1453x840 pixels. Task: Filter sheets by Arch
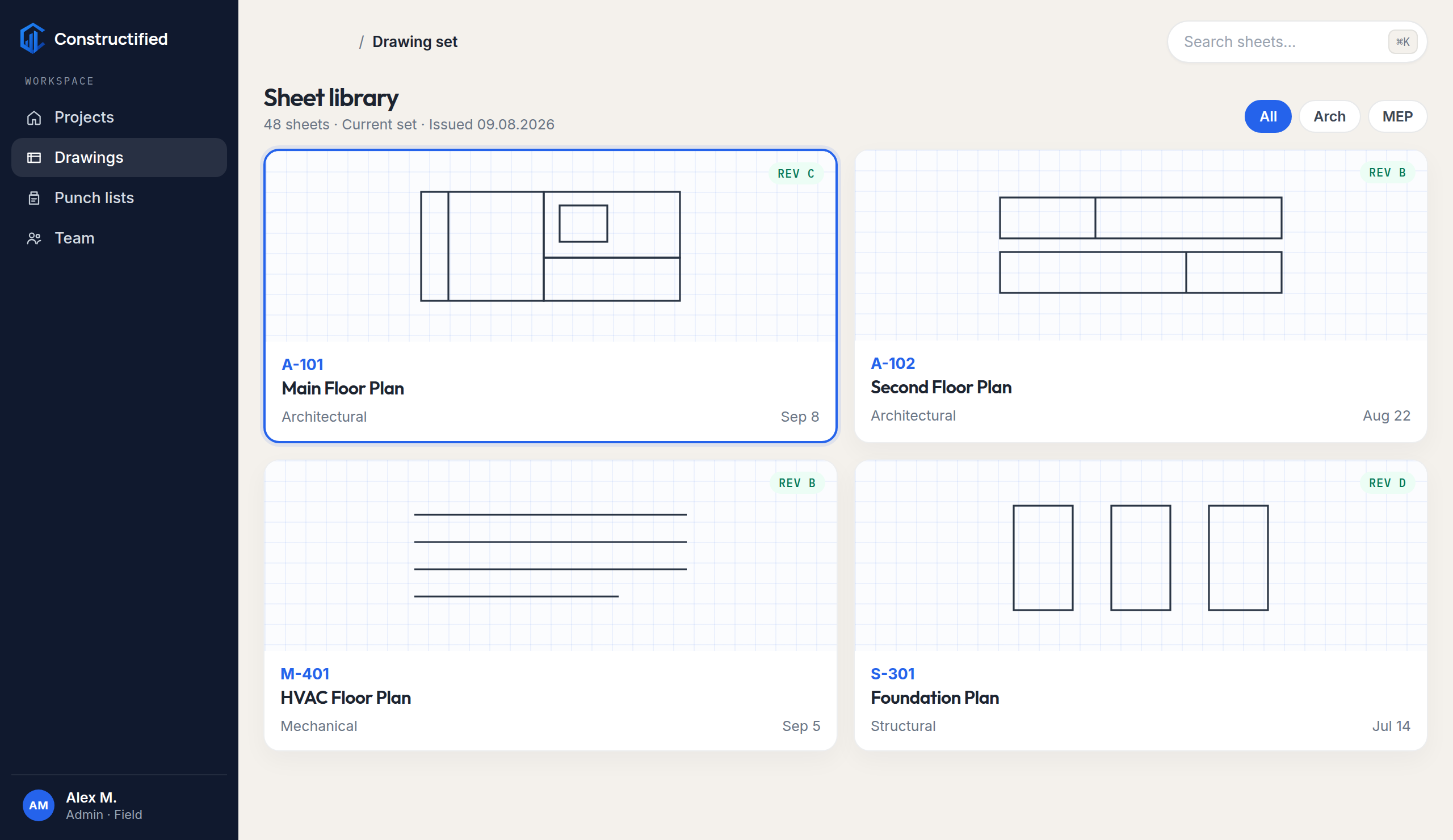[1330, 116]
